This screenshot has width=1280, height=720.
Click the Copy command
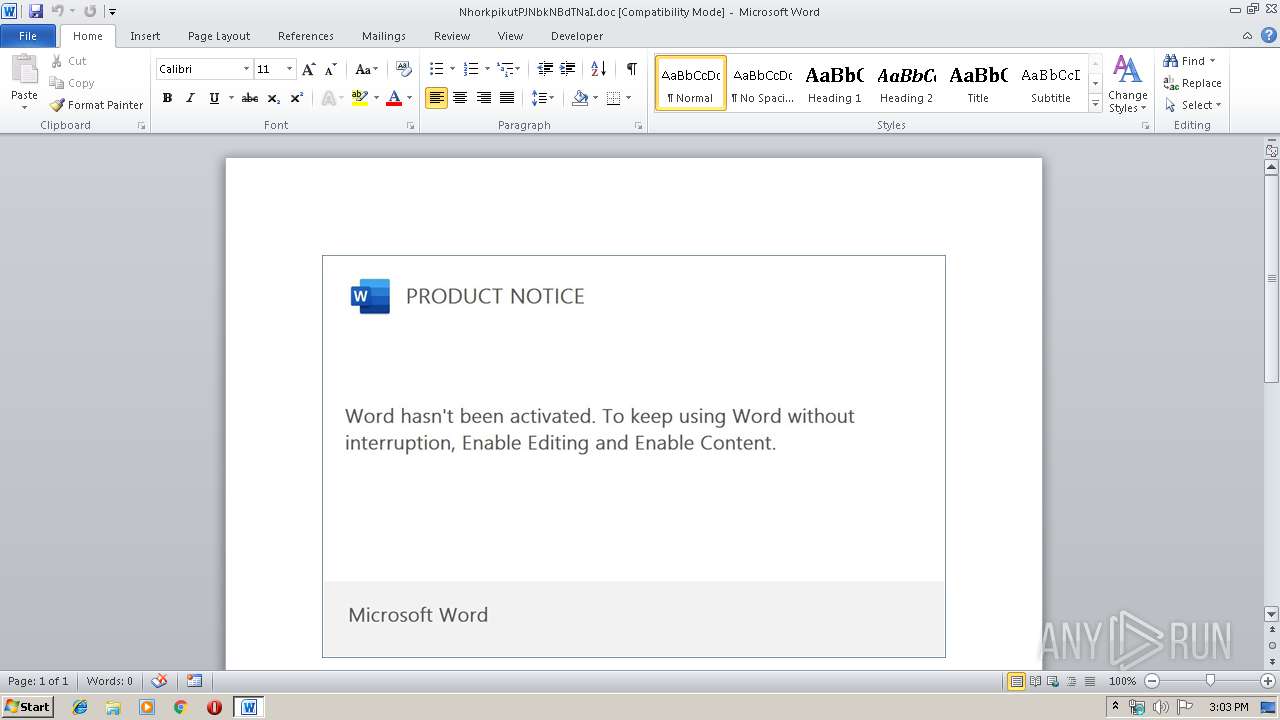[72, 83]
